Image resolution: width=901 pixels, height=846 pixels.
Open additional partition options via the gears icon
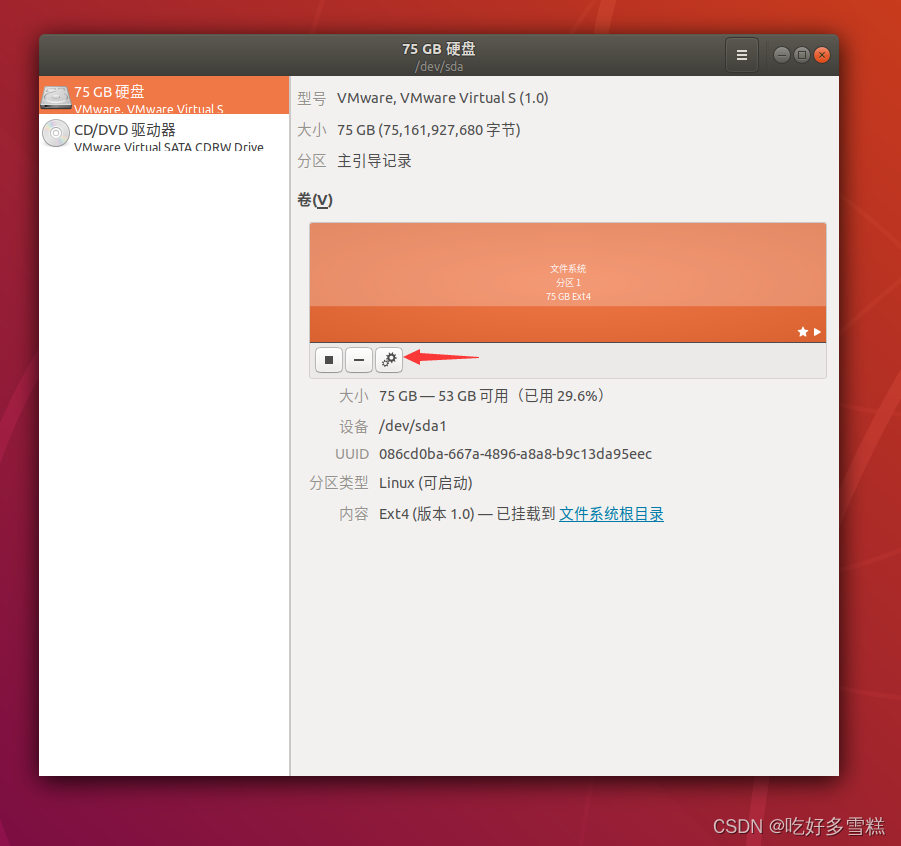point(389,360)
